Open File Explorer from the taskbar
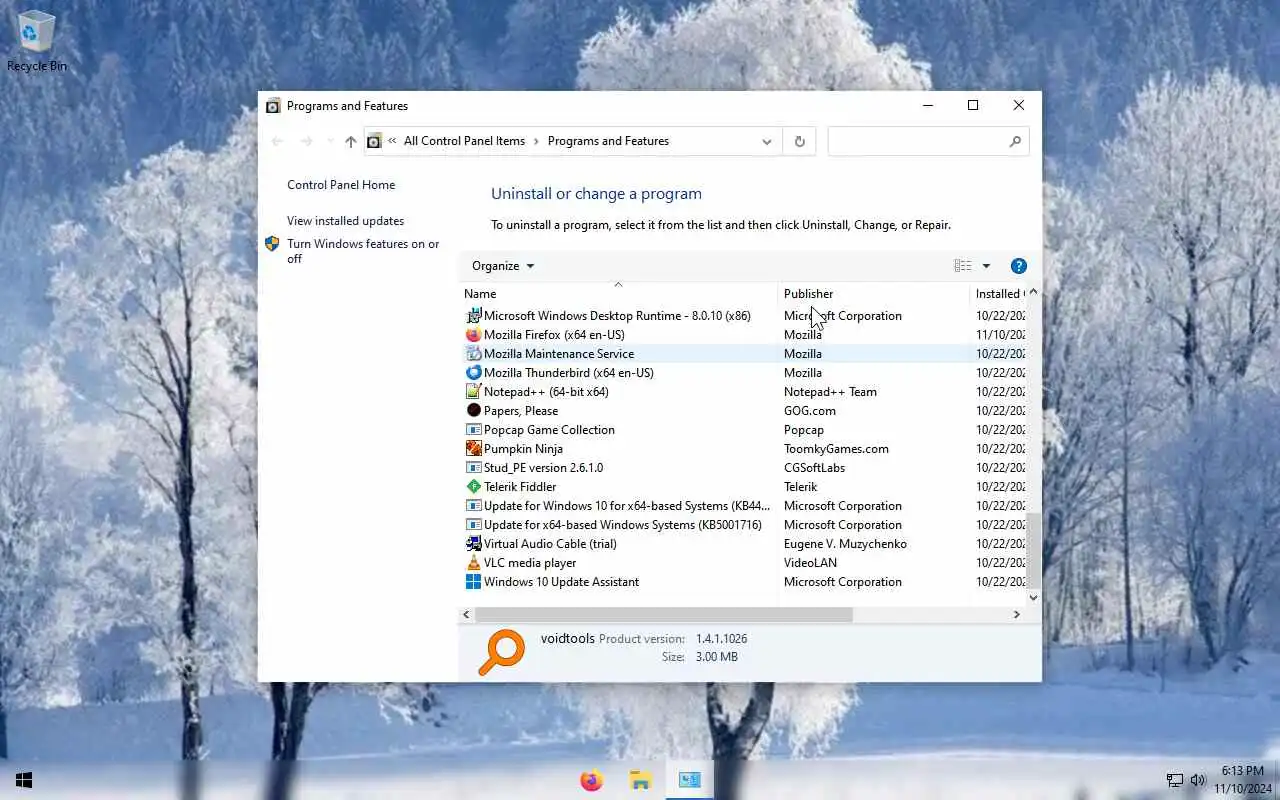Viewport: 1280px width, 800px height. pyautogui.click(x=641, y=780)
